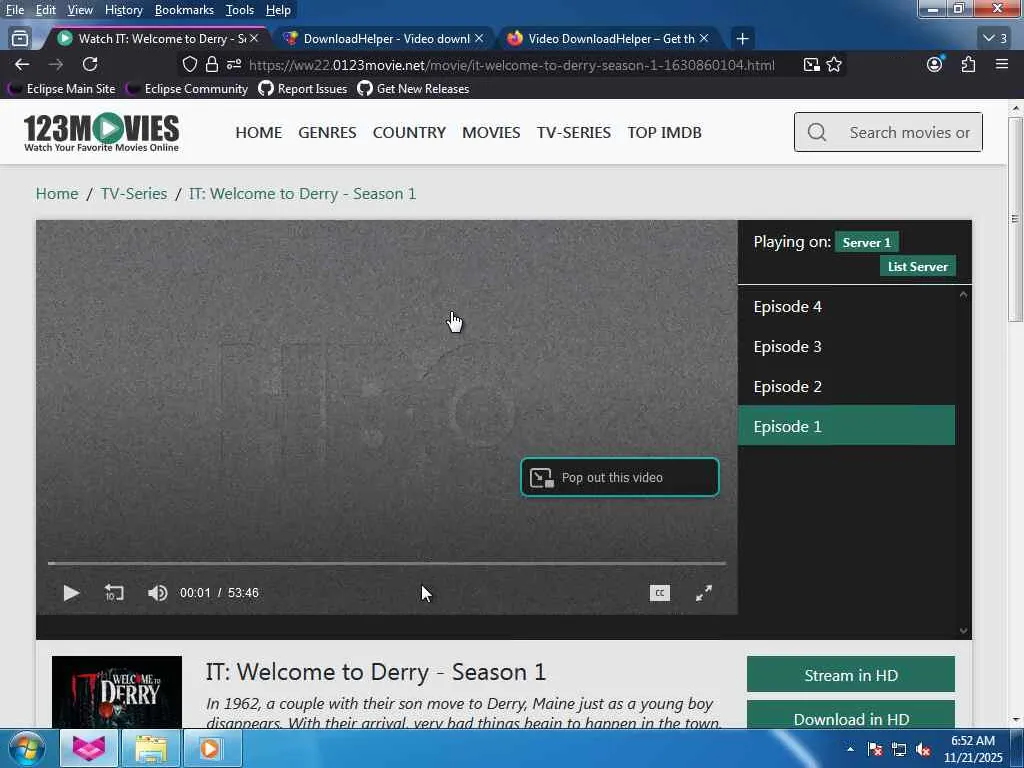Select Episode 4
Screen dimensions: 1024x768
pyautogui.click(x=846, y=306)
